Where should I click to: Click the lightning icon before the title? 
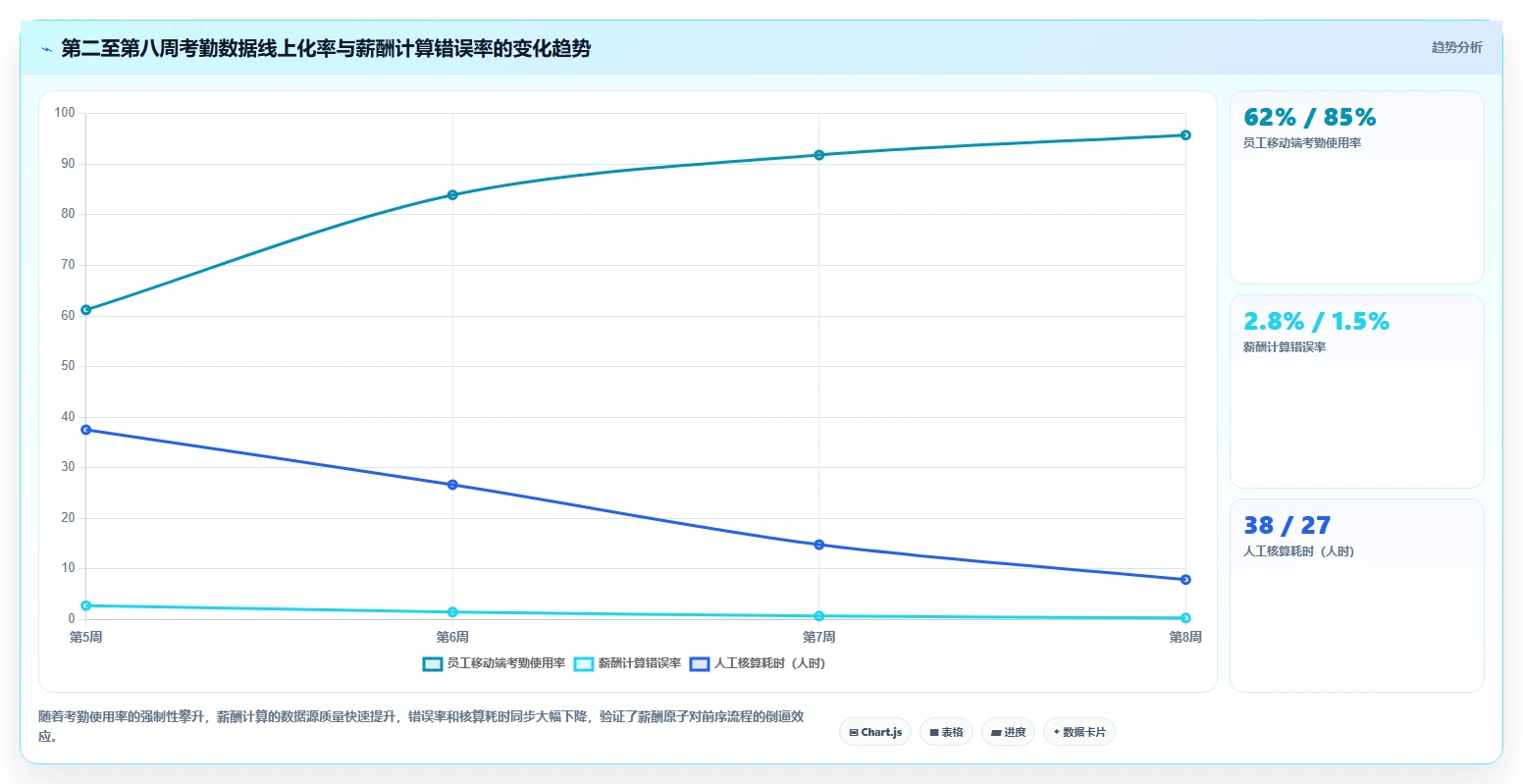(46, 49)
